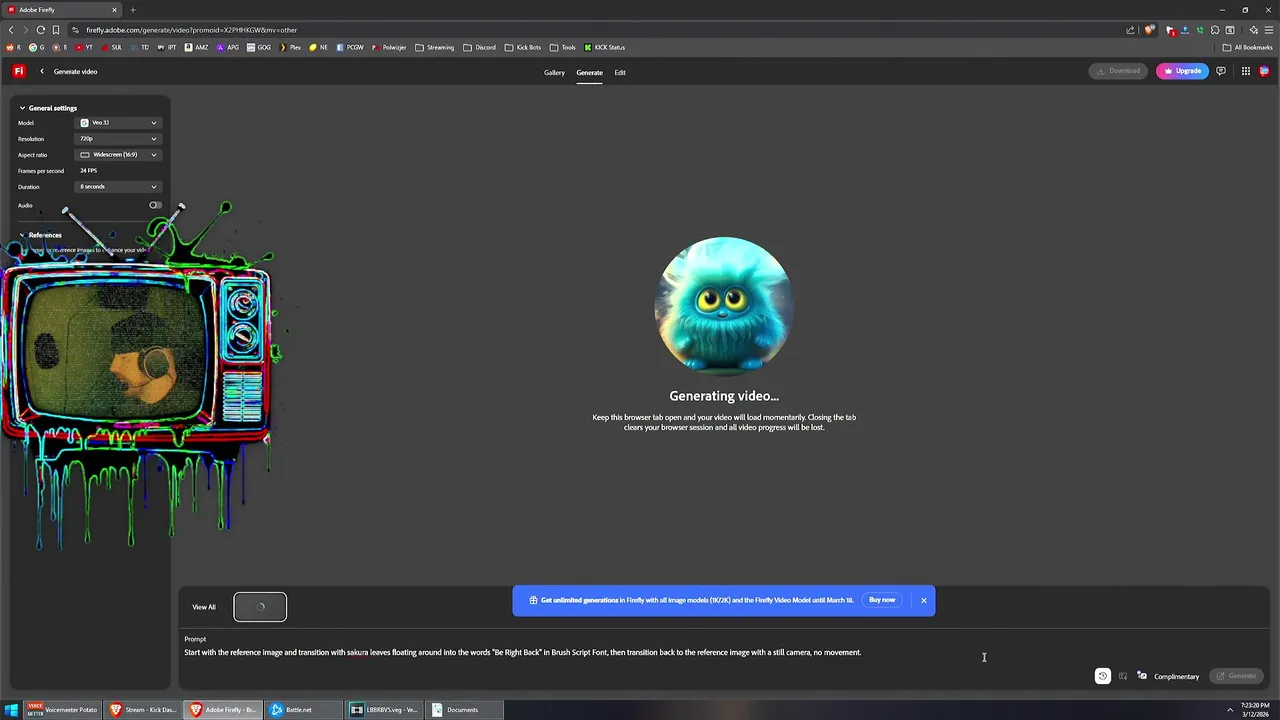Image resolution: width=1280 pixels, height=720 pixels.
Task: Click the Complimentary credits label
Action: [1176, 677]
